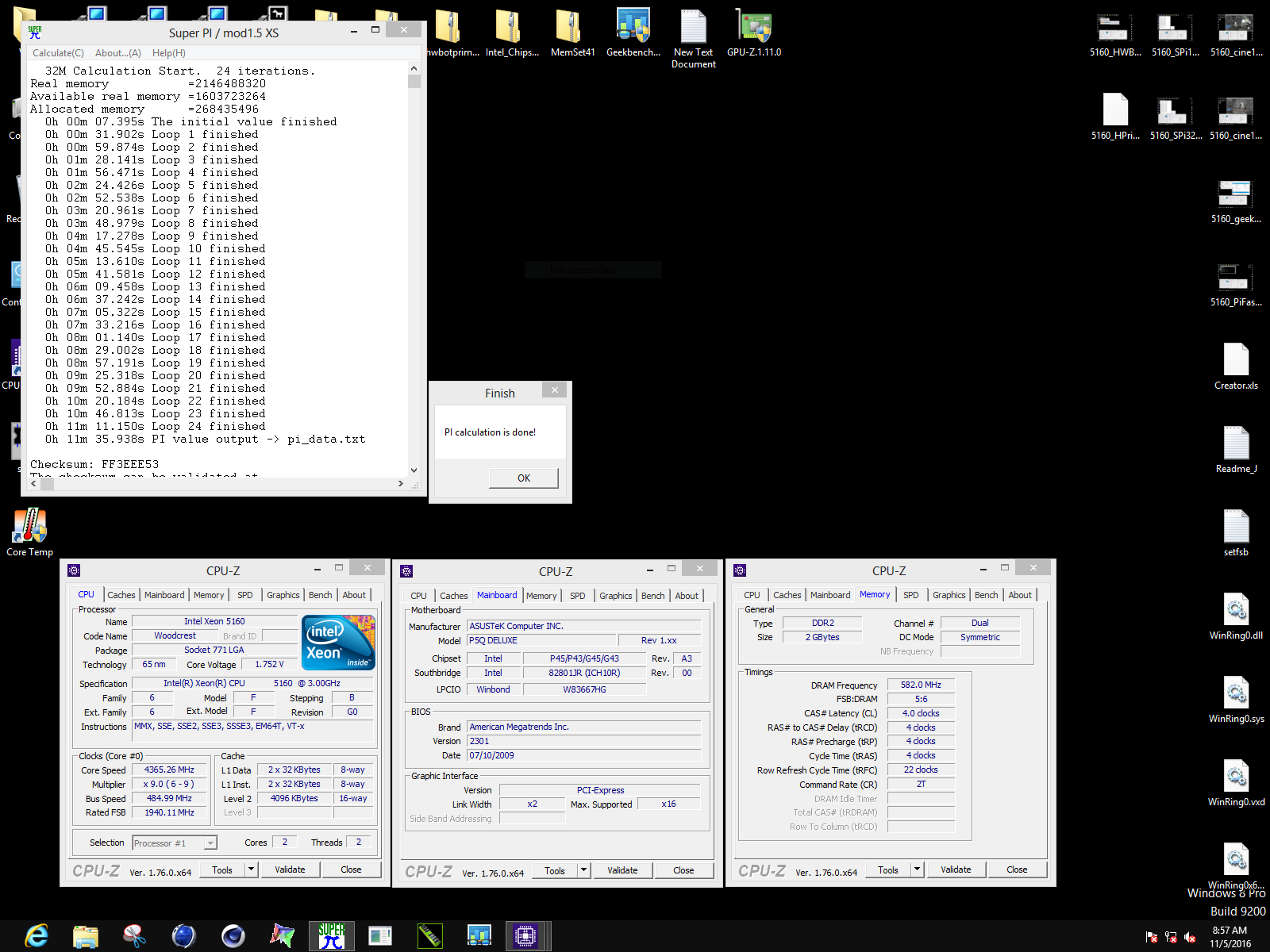
Task: Open the GPU-Z.1.11.0 desktop shortcut
Action: click(754, 33)
